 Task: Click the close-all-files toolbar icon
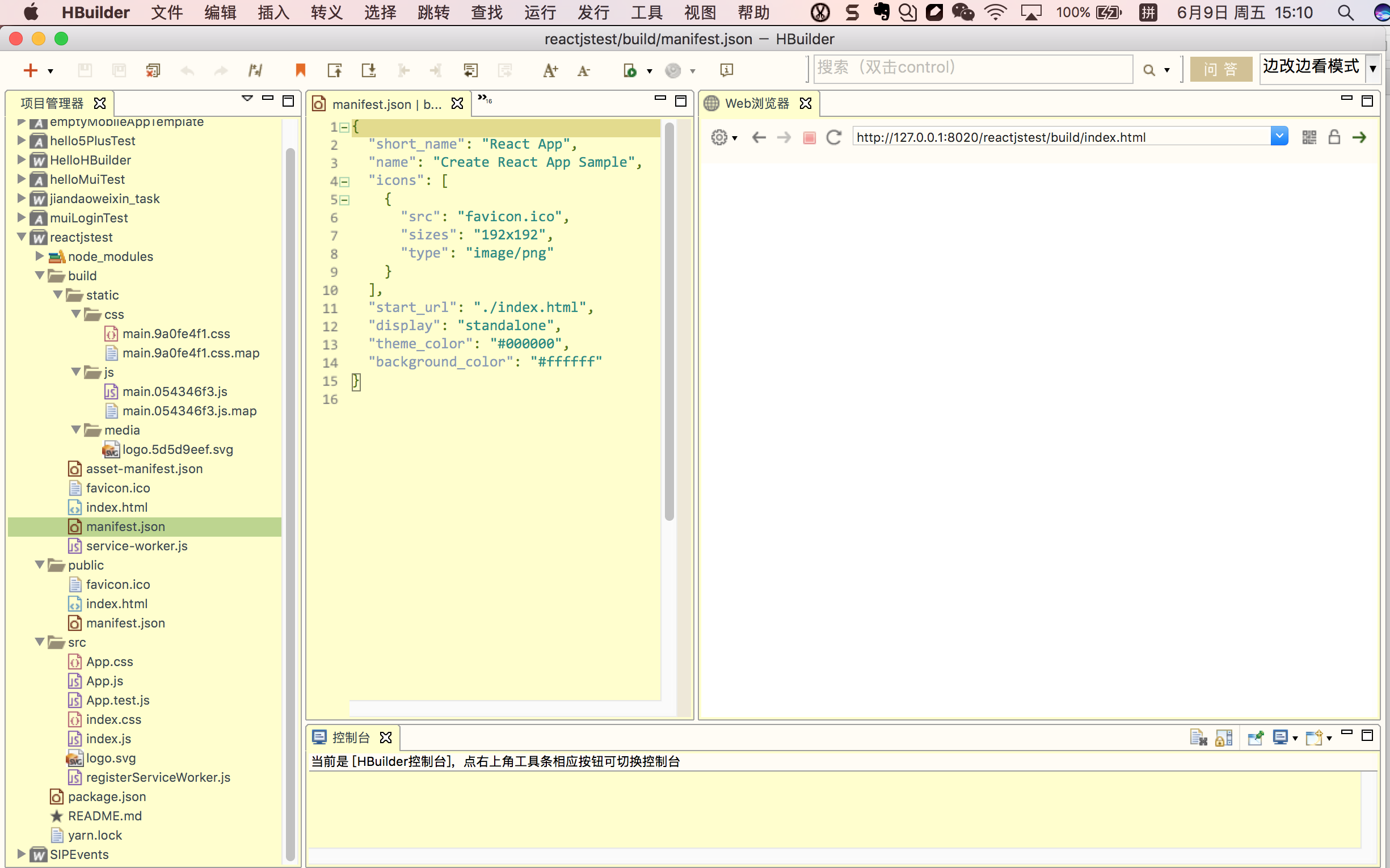153,70
